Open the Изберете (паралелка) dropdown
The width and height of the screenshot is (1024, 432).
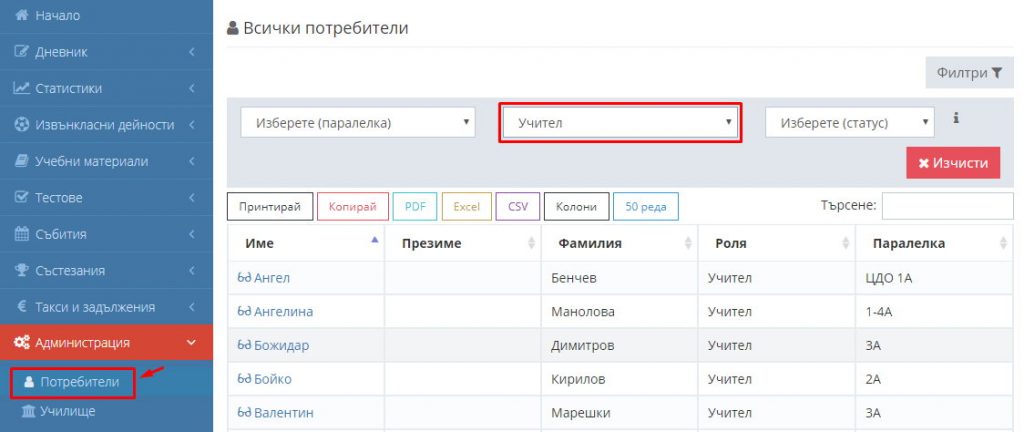coord(358,123)
